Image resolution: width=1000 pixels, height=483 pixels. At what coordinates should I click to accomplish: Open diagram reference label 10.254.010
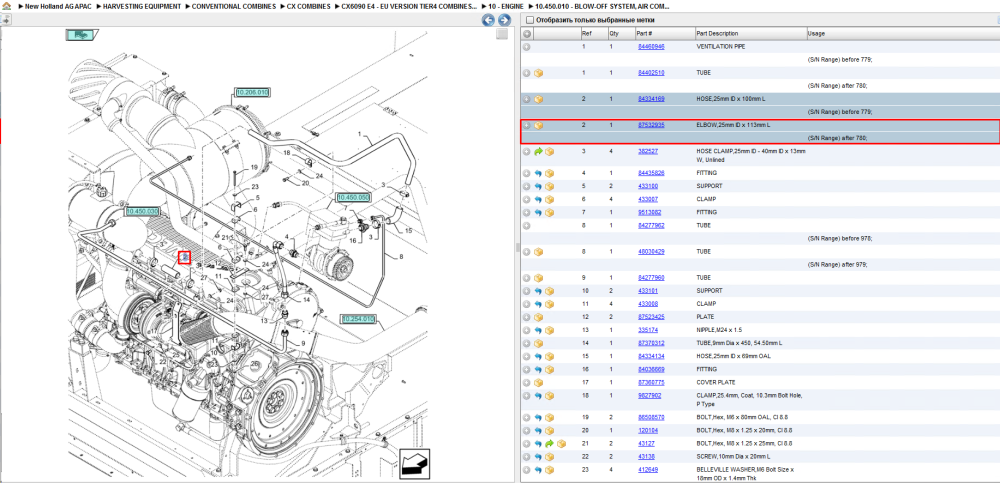coord(358,318)
